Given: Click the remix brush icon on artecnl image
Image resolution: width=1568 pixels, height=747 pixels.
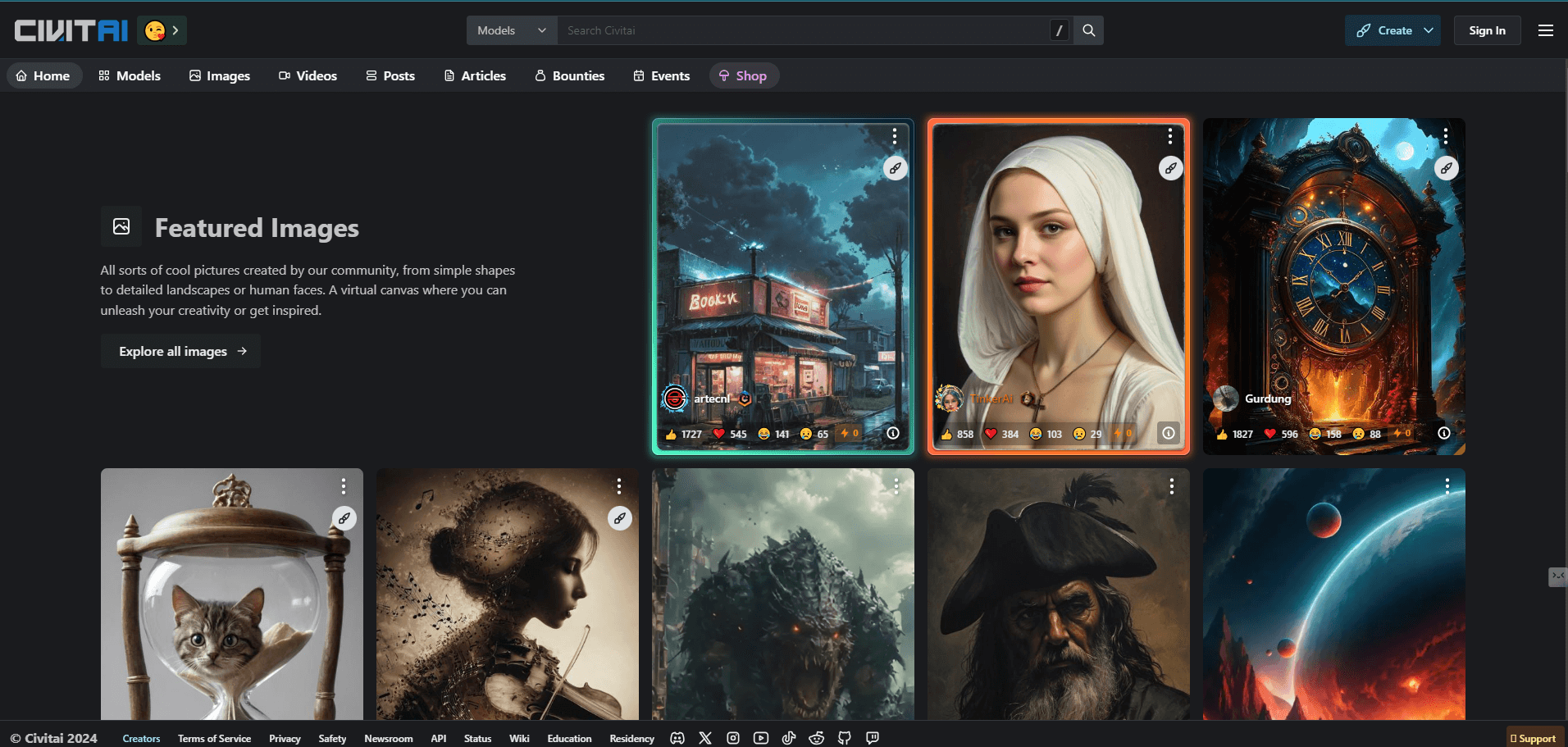Looking at the screenshot, I should pyautogui.click(x=895, y=168).
